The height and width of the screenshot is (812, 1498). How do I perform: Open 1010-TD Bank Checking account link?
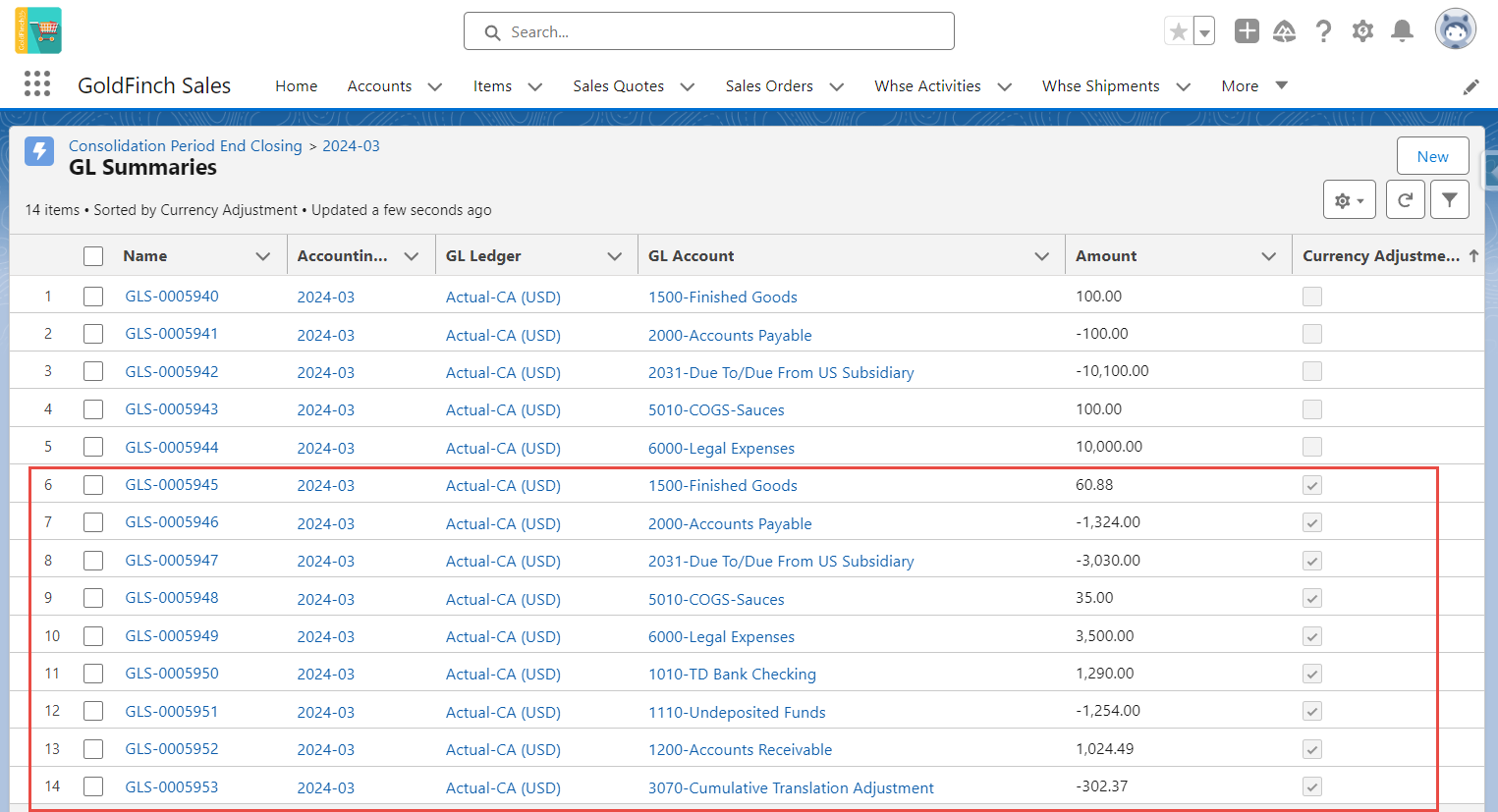[732, 674]
